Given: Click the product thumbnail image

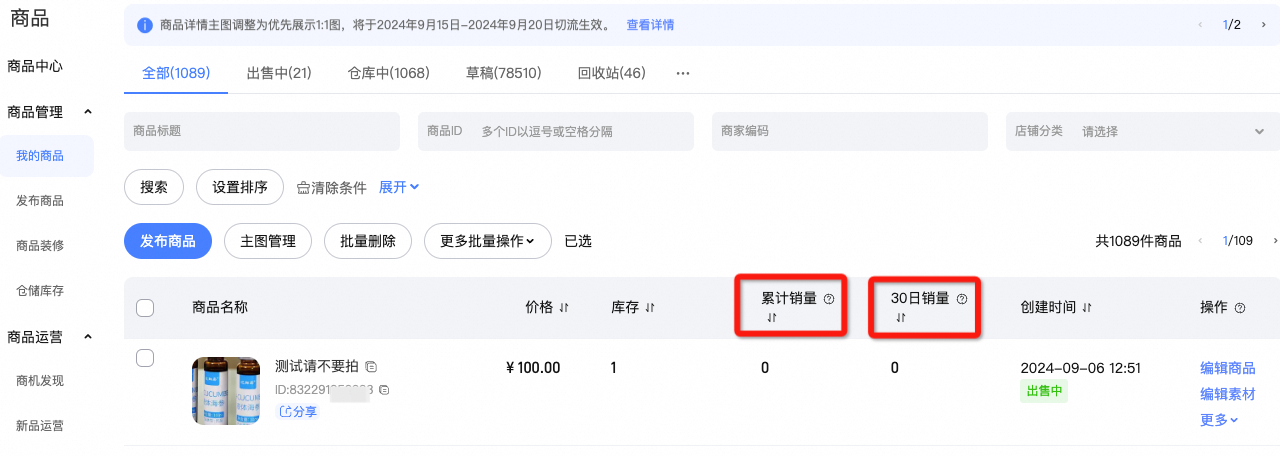Looking at the screenshot, I should coord(226,391).
